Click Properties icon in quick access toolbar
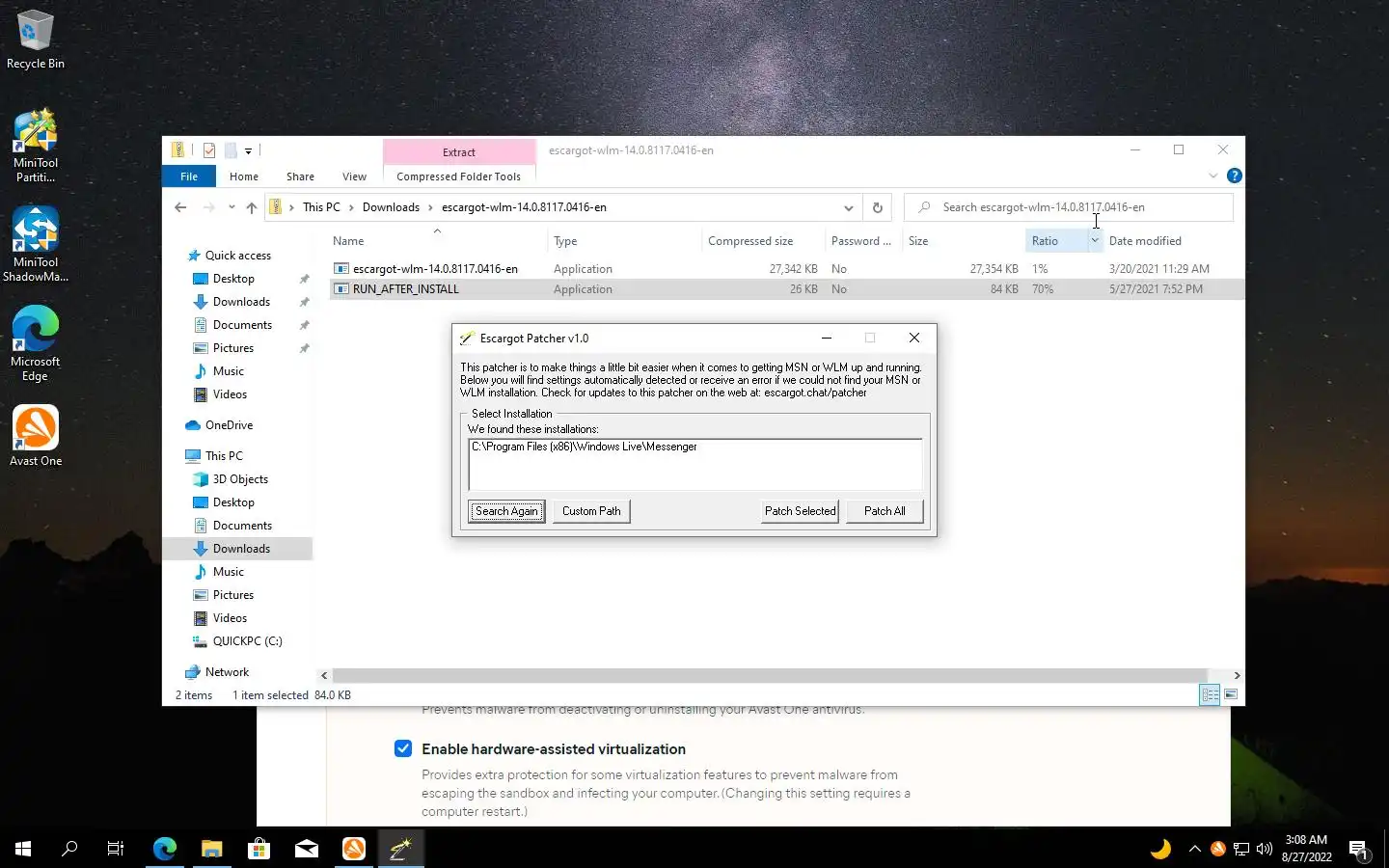Viewport: 1389px width, 868px height. (209, 150)
